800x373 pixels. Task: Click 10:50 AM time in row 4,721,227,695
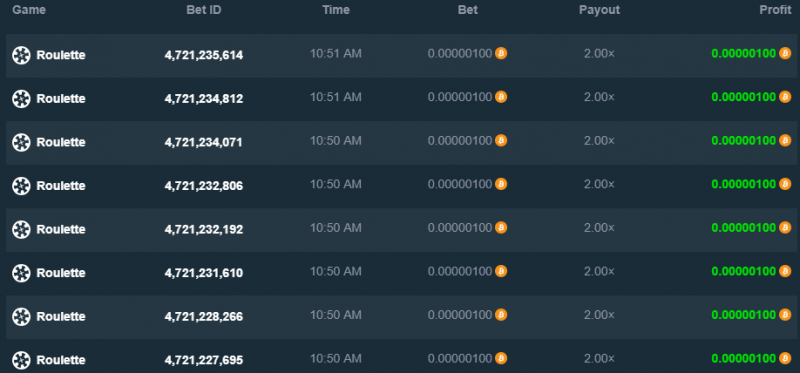(x=336, y=358)
